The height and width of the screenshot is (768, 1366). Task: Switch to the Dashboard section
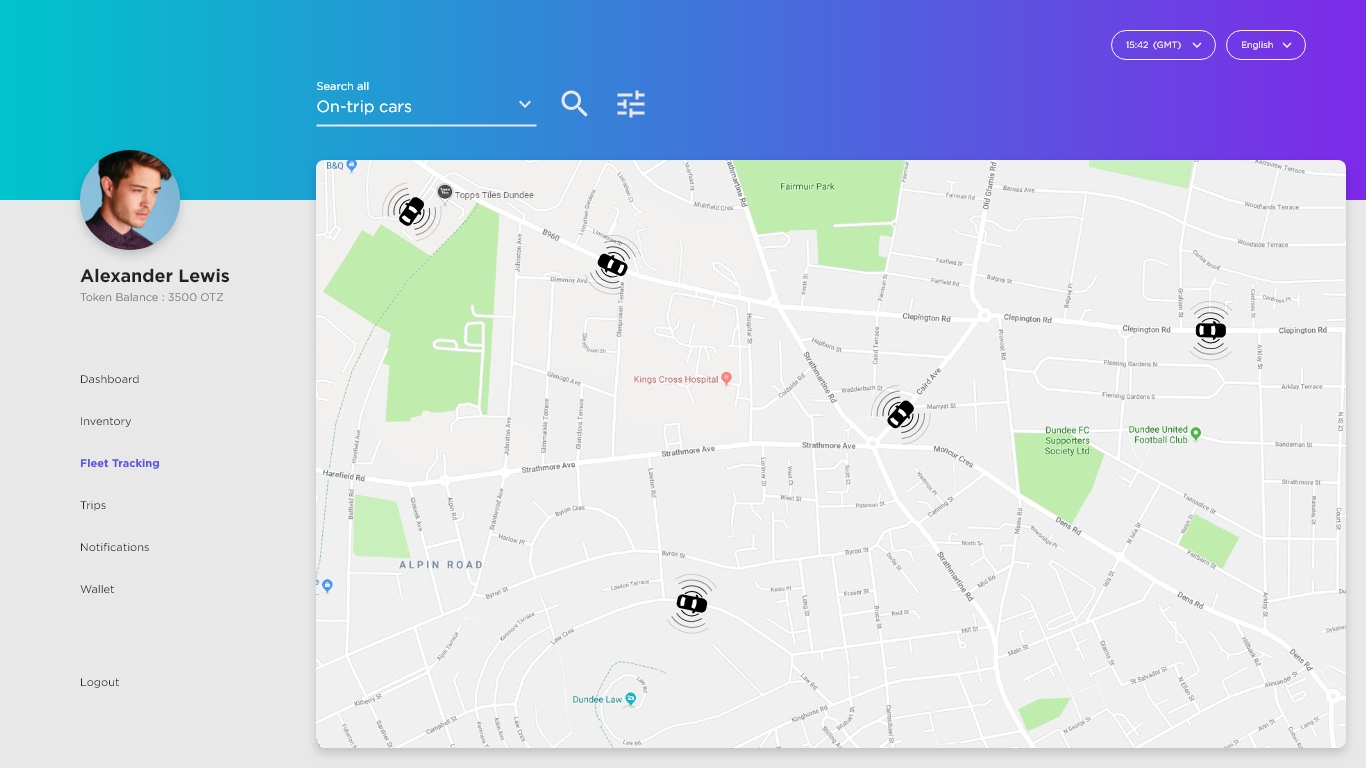[x=109, y=379]
